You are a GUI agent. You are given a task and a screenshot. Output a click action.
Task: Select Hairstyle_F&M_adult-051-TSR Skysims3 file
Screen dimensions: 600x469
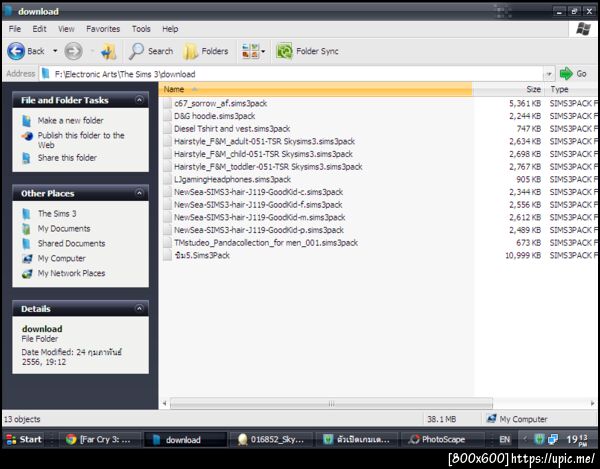point(264,141)
